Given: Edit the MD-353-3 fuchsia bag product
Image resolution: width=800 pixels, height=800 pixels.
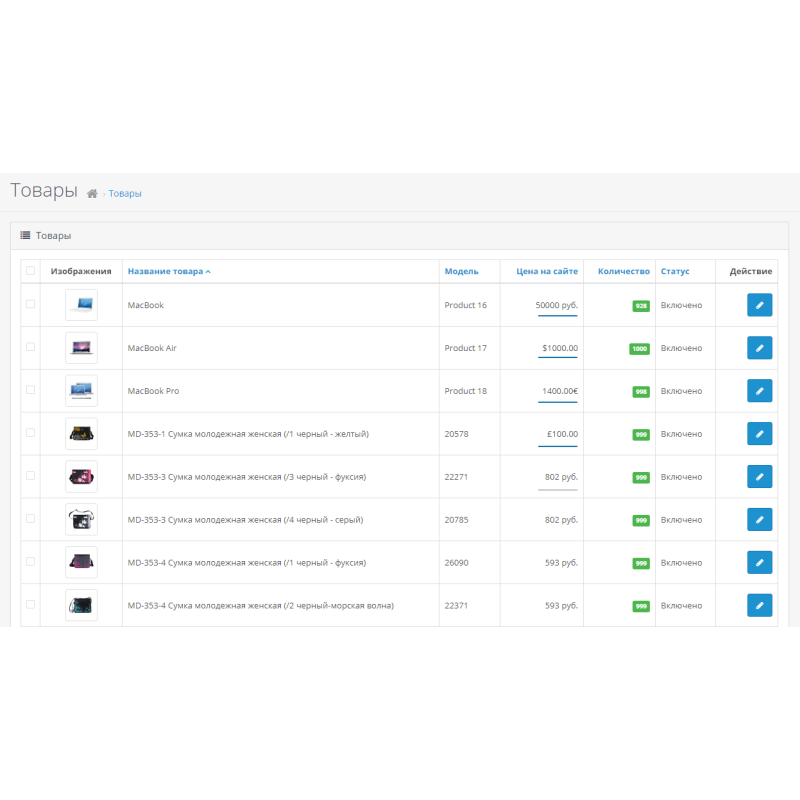Looking at the screenshot, I should pyautogui.click(x=759, y=476).
